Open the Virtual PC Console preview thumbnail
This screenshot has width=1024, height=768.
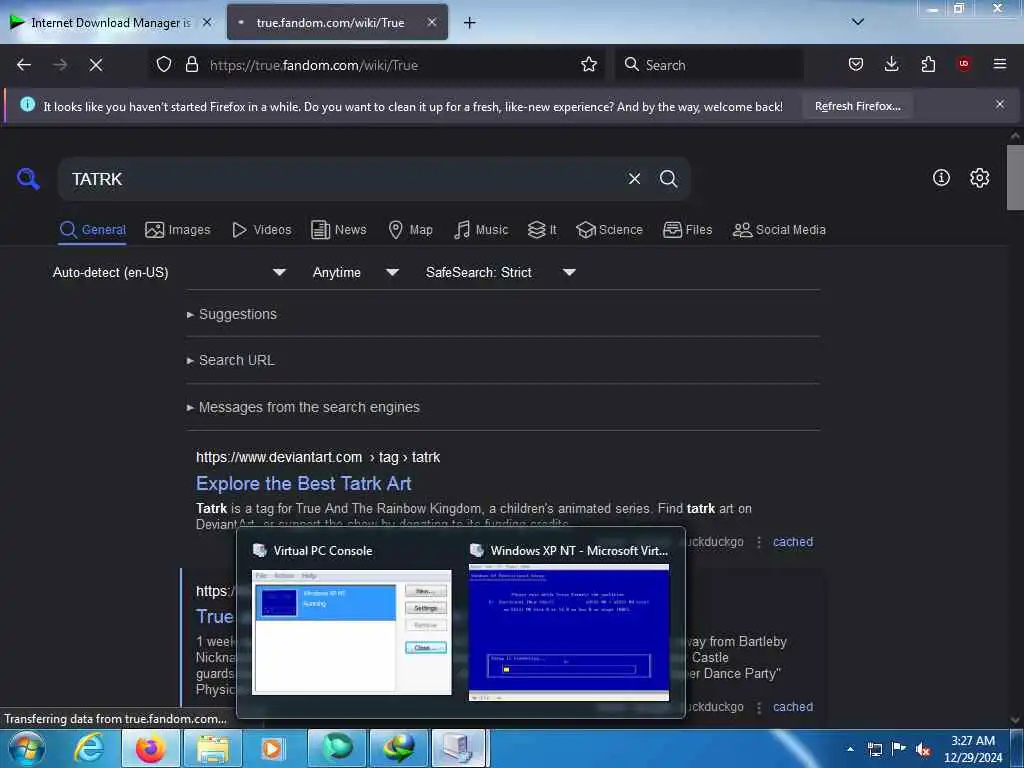click(x=351, y=632)
